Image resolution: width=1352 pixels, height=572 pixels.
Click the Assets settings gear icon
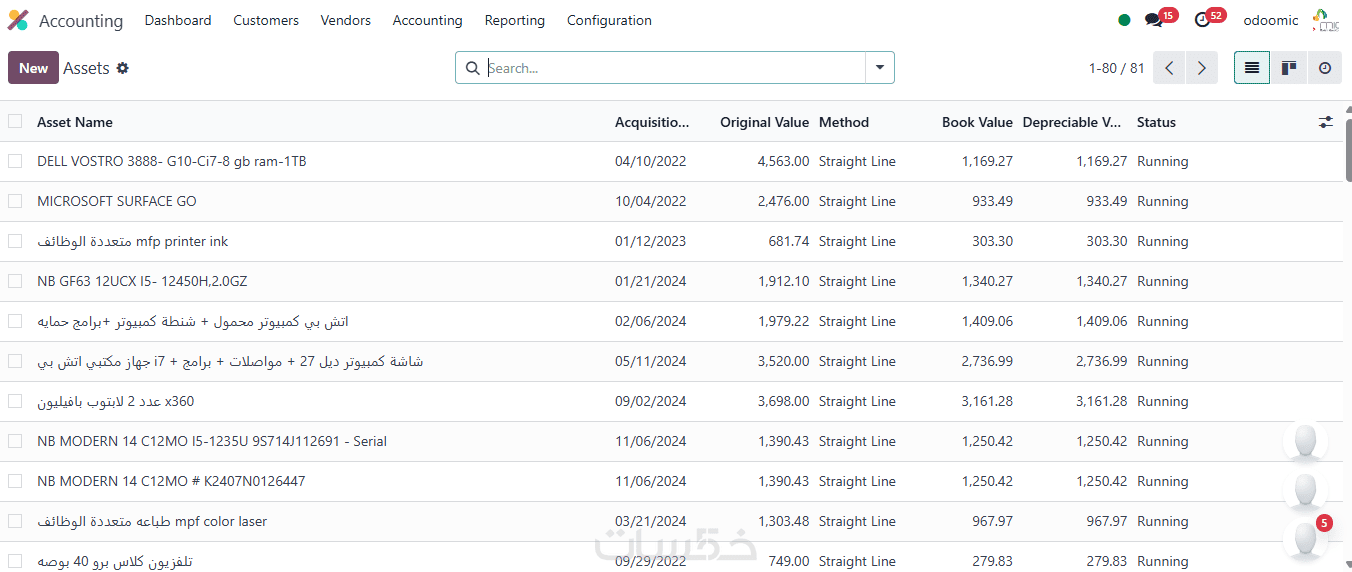(123, 68)
